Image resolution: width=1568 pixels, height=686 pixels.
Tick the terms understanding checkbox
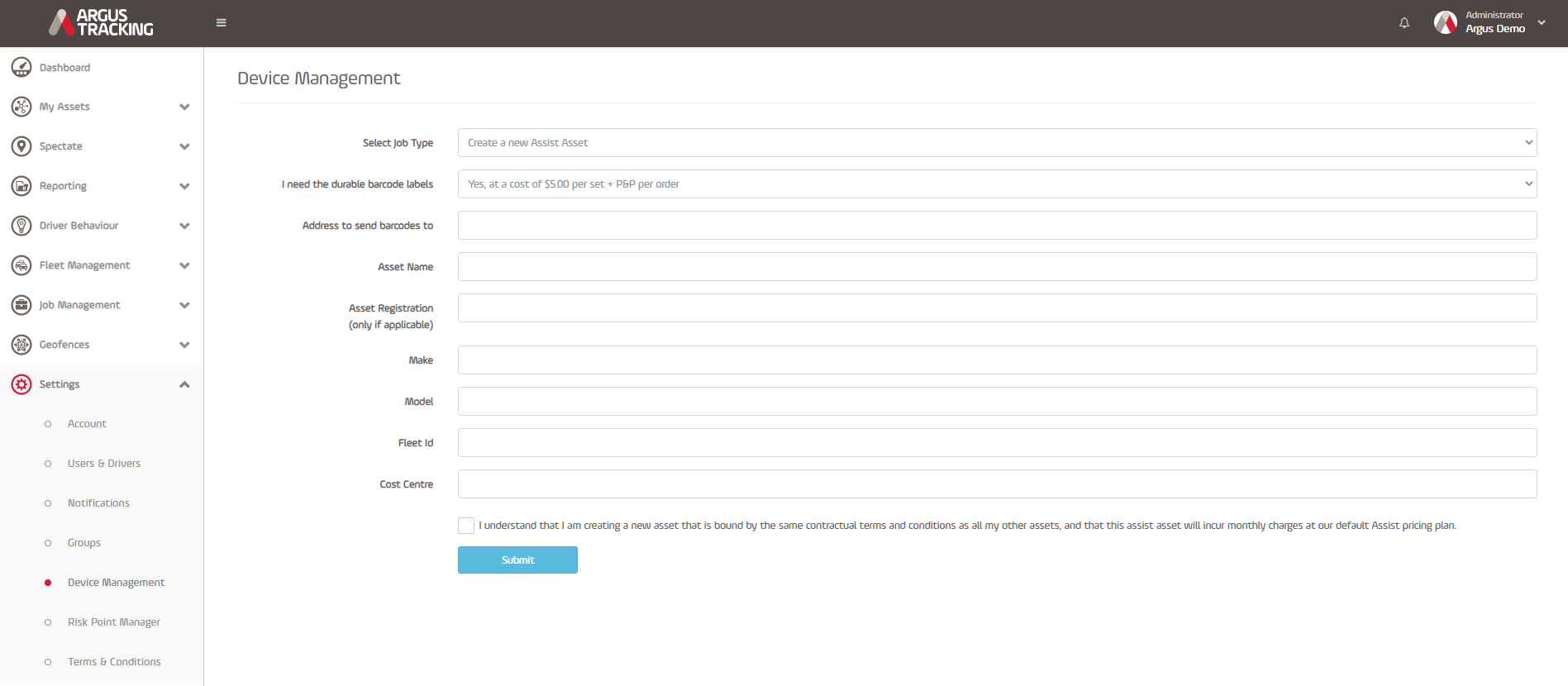tap(466, 526)
